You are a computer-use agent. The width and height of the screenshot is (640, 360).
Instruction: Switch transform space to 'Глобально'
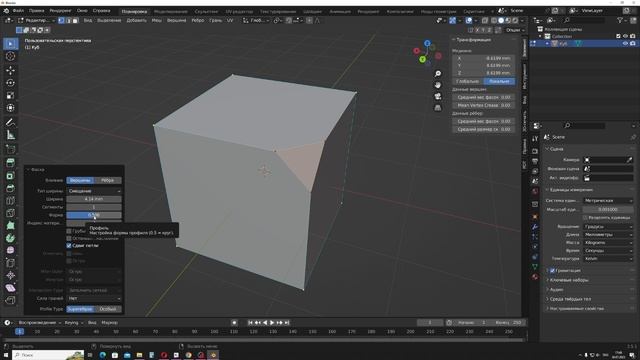468,82
